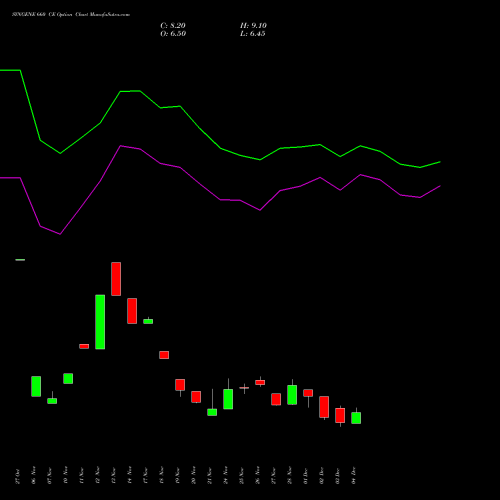Click the low value "L: 6.45"
Screen dimensions: 500x500
tap(253, 34)
